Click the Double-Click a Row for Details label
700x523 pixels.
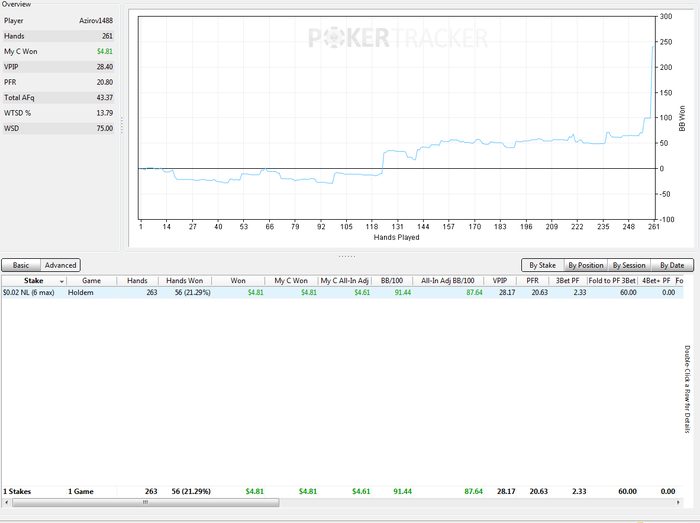tap(687, 389)
